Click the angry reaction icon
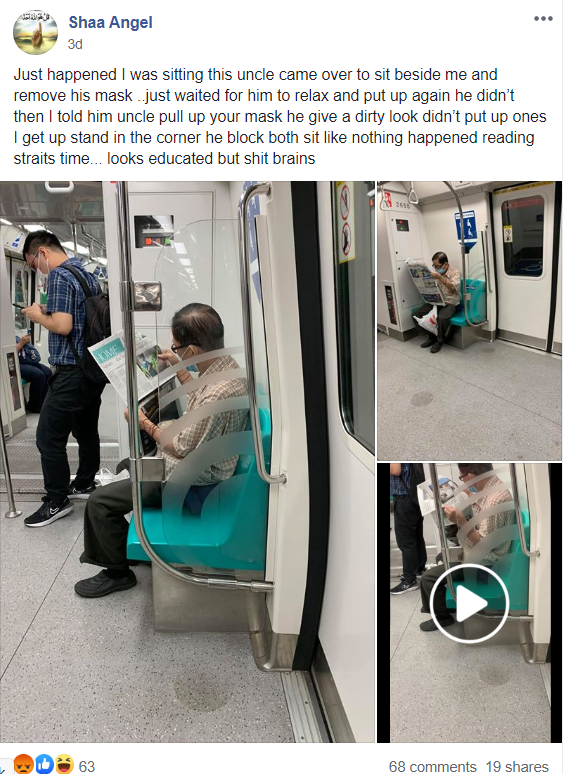 point(23,764)
